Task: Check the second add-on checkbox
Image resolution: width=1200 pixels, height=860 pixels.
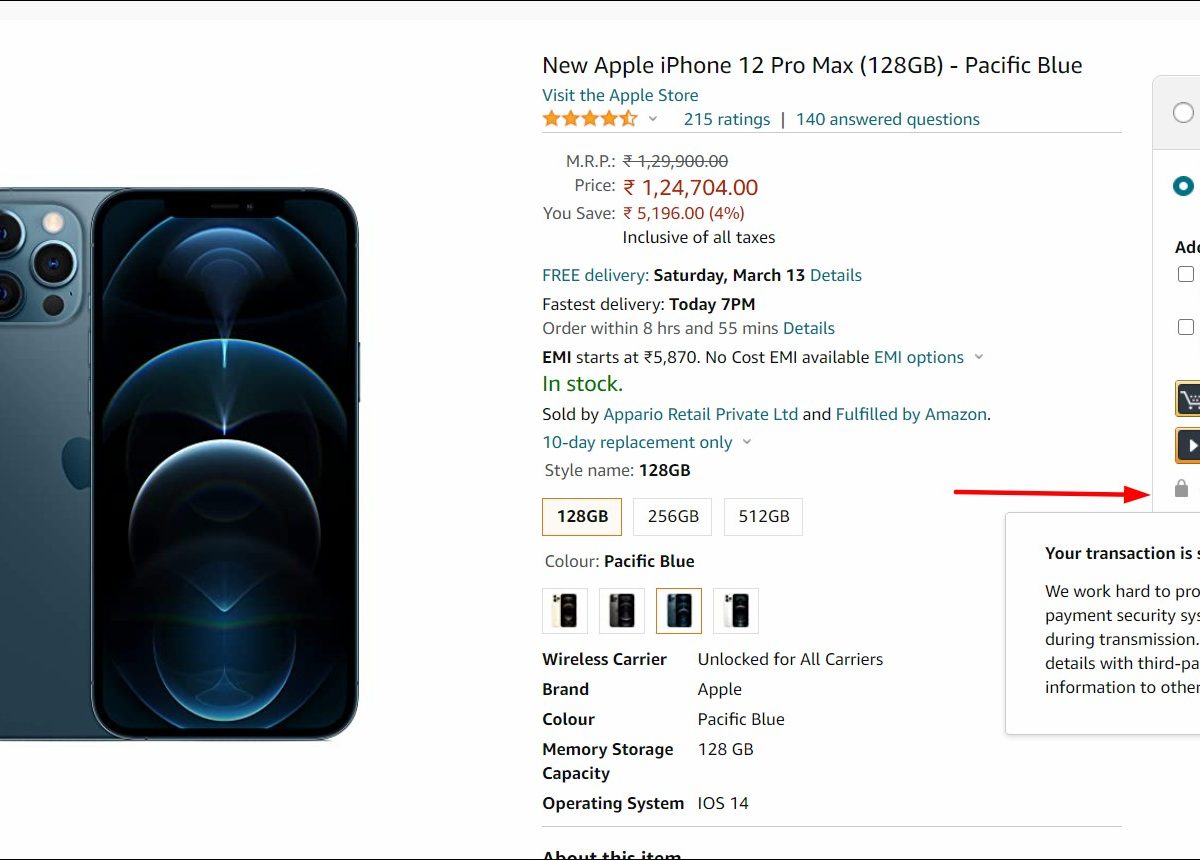Action: pos(1186,327)
